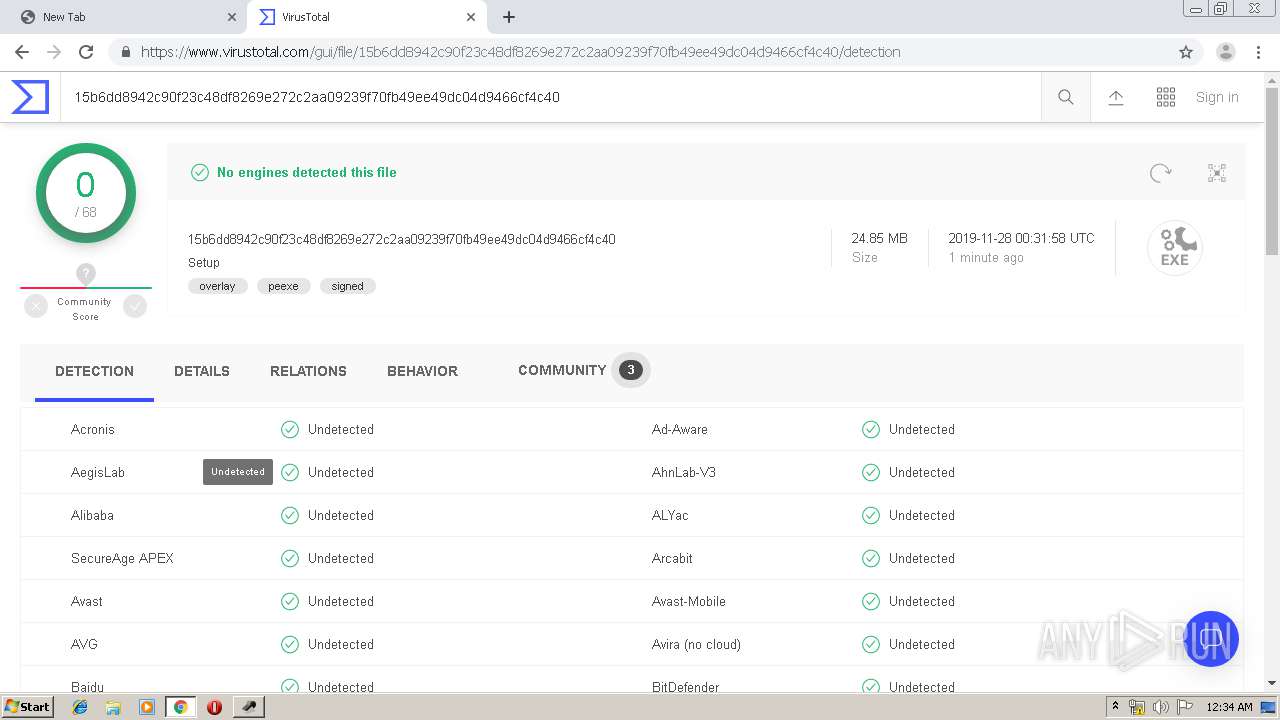Go back with browser back arrow
1280x720 pixels.
pyautogui.click(x=22, y=52)
